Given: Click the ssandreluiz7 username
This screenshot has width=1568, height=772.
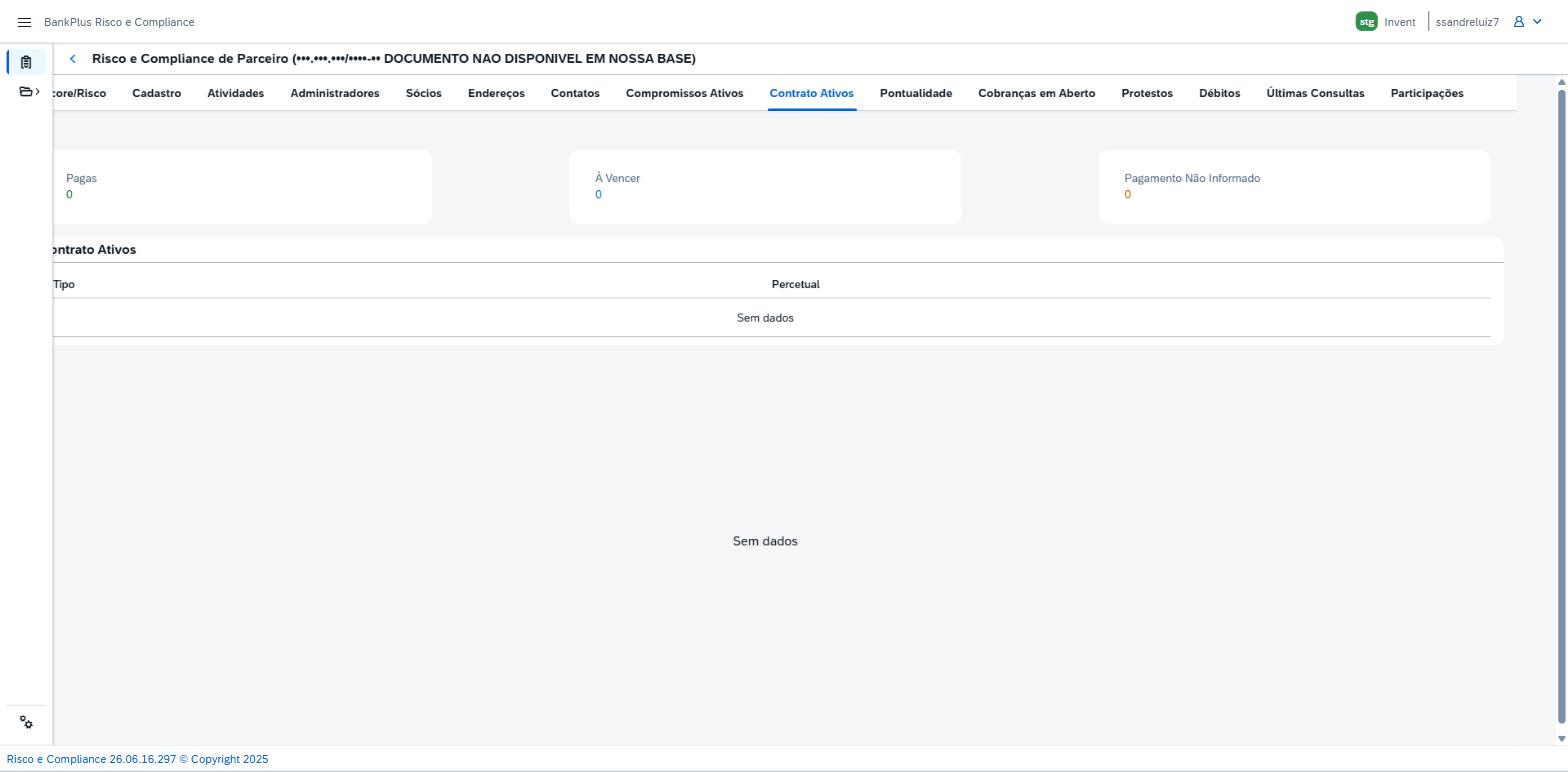Looking at the screenshot, I should 1467,22.
